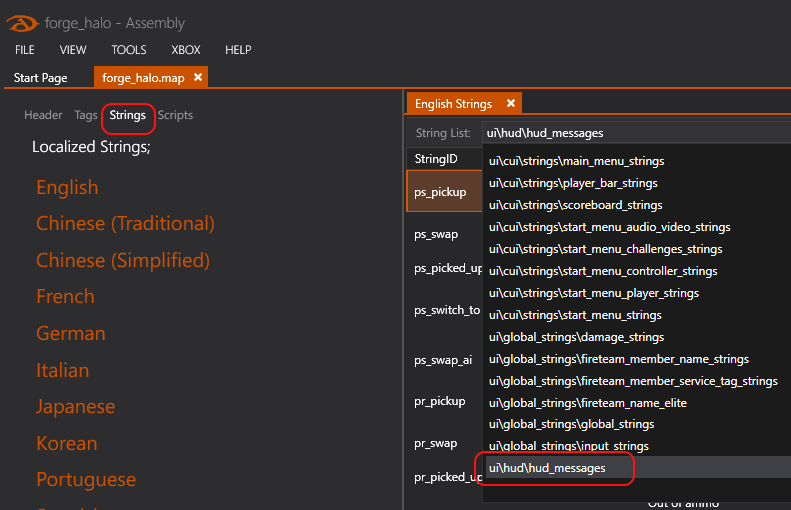Open the FILE menu

click(x=25, y=50)
